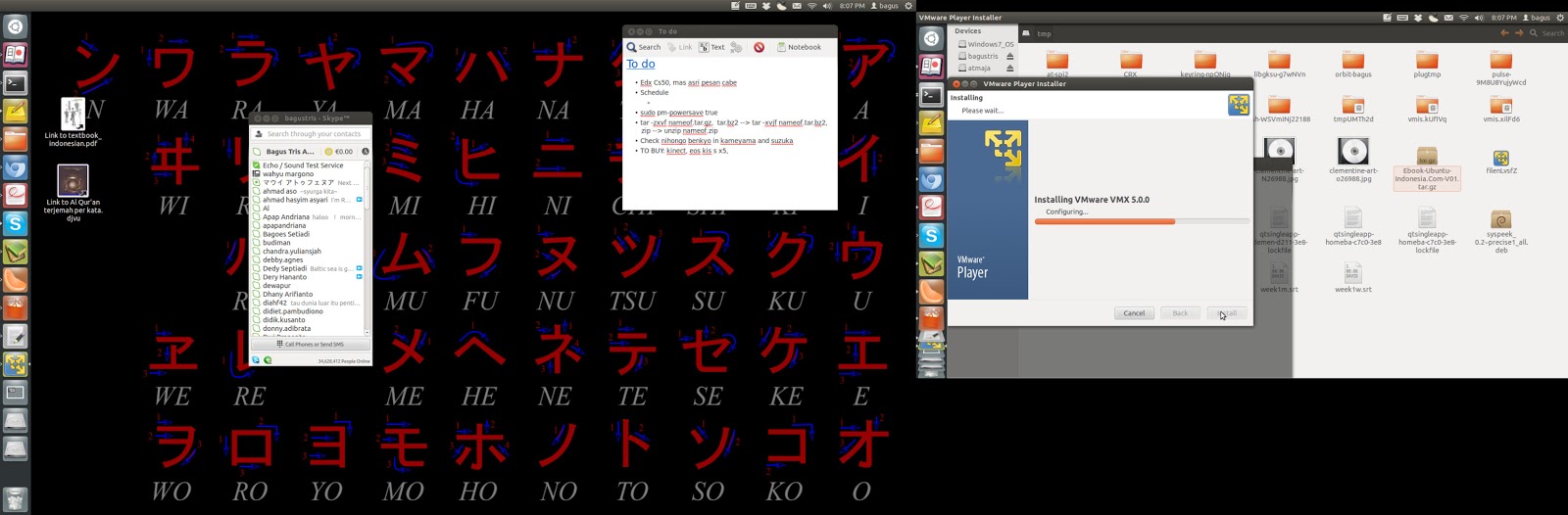This screenshot has width=1568, height=515.
Task: Launch Terminal from the left launcher
Action: (x=16, y=83)
